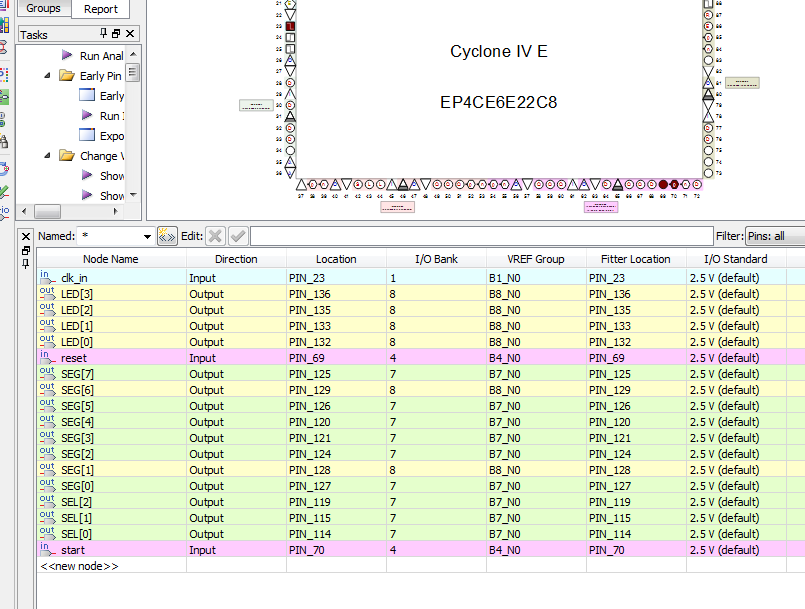Select the LED[3] node name
This screenshot has width=805, height=609.
[x=77, y=294]
